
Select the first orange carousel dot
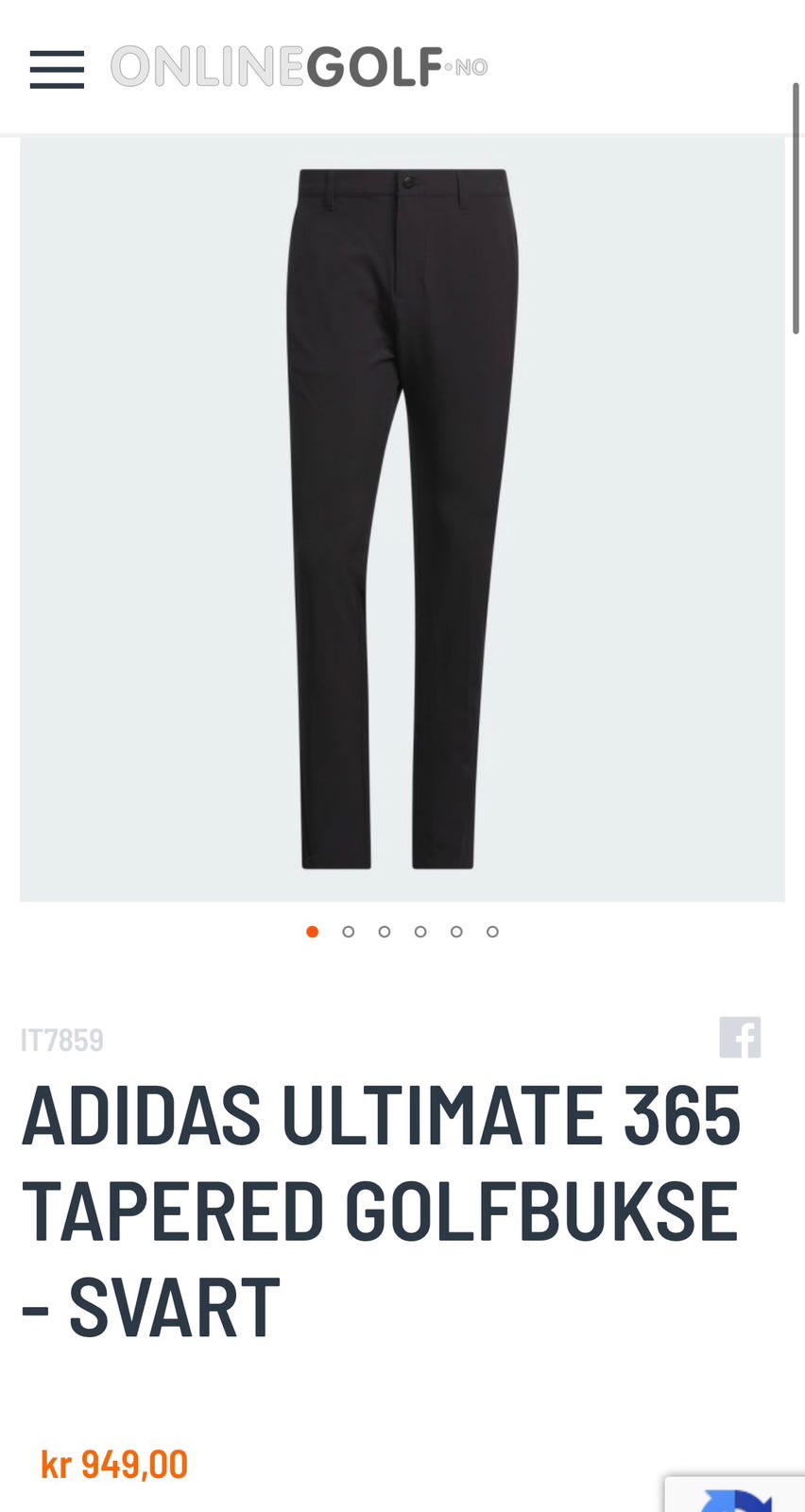pyautogui.click(x=313, y=932)
